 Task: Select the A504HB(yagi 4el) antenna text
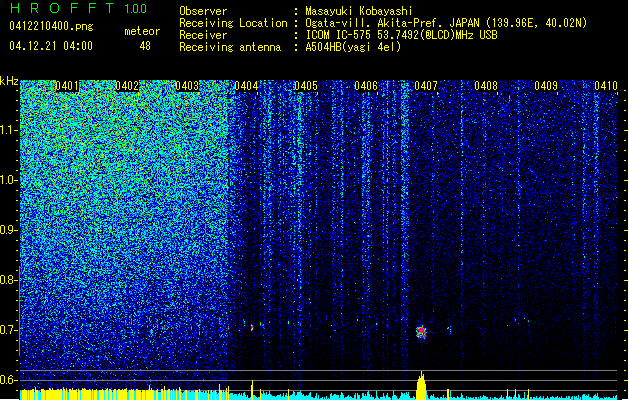353,47
